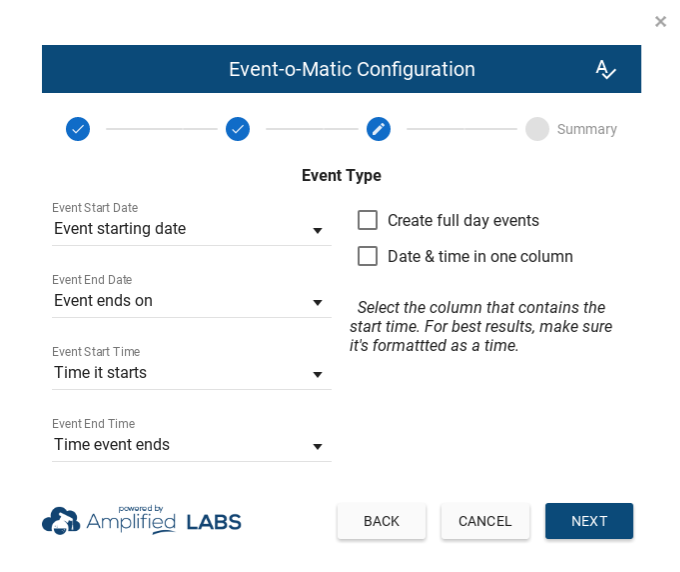
Task: Click the 'Time event ends' field text
Action: click(112, 445)
